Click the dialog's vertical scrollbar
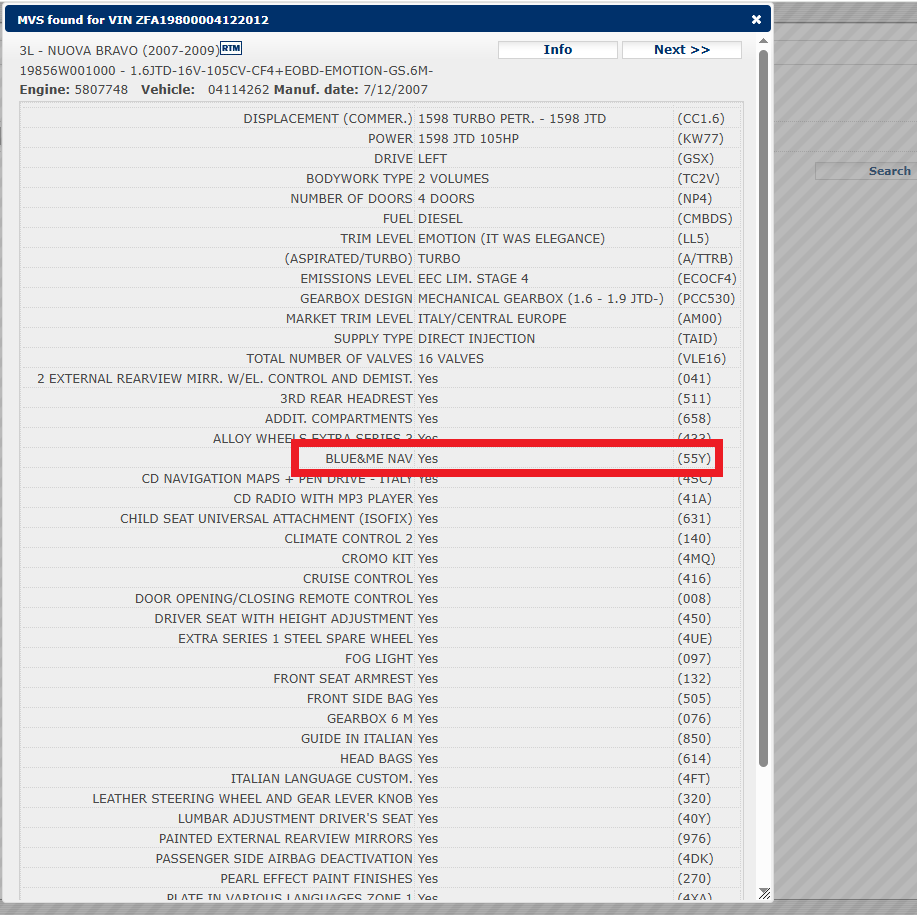The height and width of the screenshot is (915, 917). point(763,400)
